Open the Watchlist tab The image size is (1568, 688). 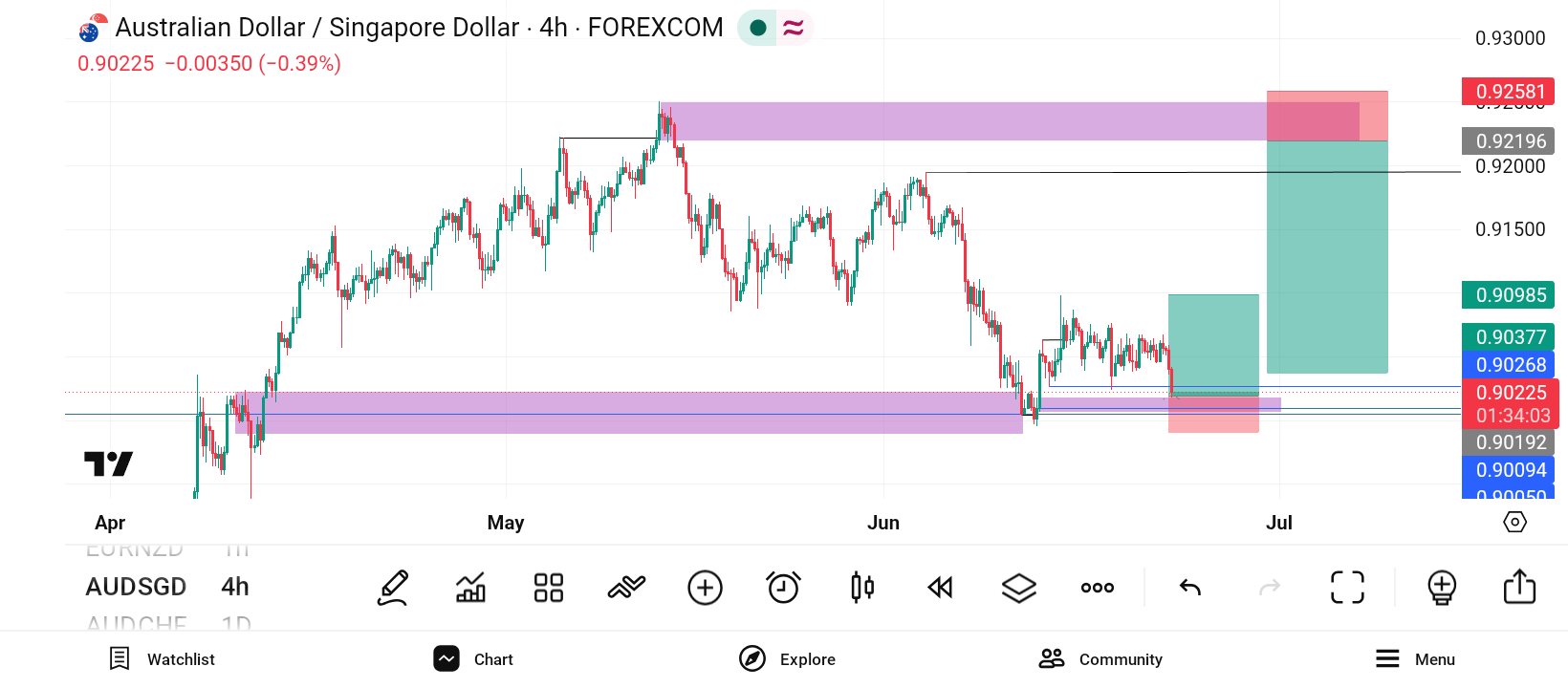tap(163, 659)
